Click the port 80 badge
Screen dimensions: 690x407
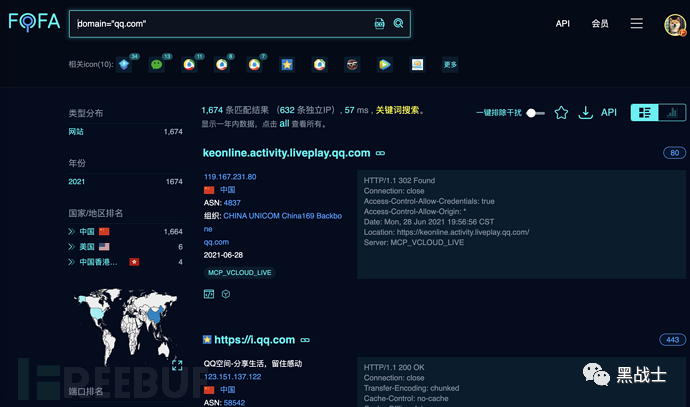click(674, 153)
